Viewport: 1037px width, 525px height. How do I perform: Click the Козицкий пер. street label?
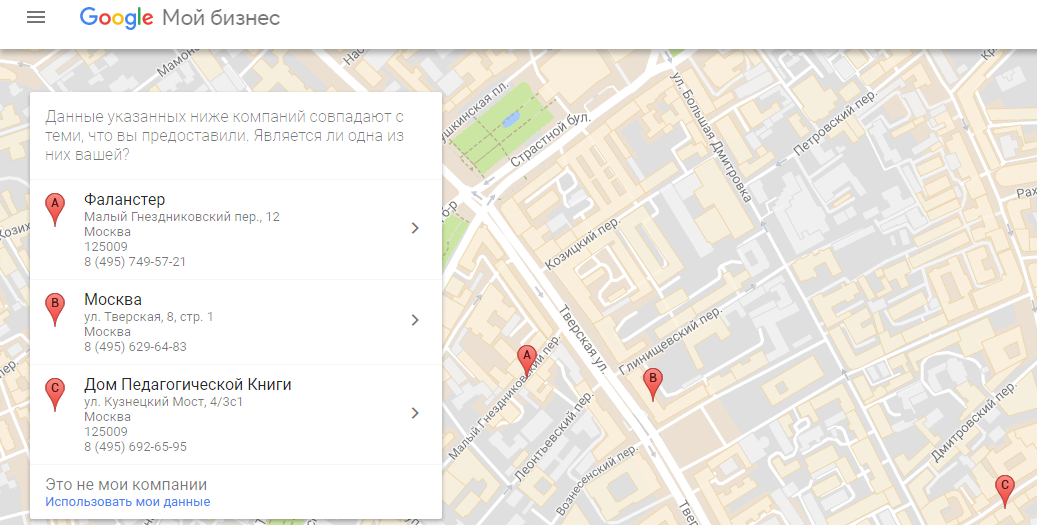tap(583, 244)
